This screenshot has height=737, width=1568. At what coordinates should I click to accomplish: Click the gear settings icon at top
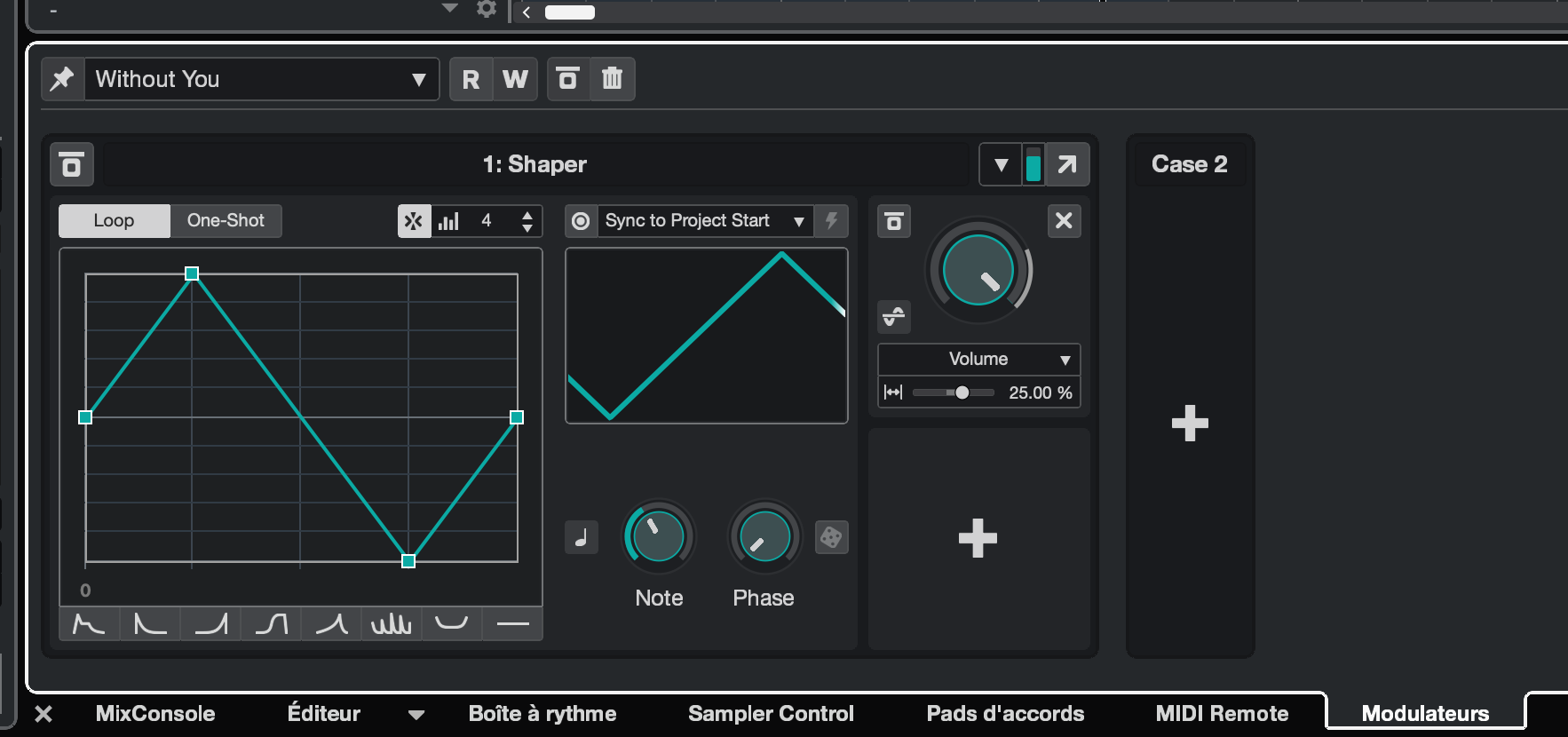click(x=487, y=9)
